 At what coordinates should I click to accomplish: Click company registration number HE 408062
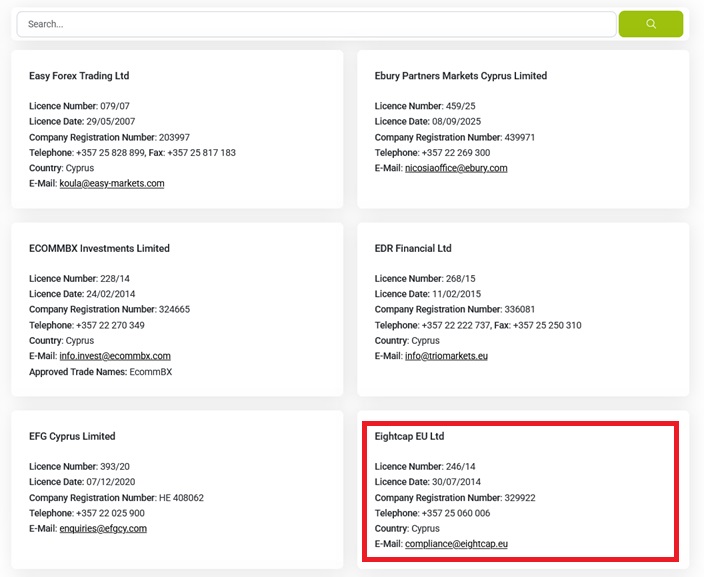coord(181,498)
